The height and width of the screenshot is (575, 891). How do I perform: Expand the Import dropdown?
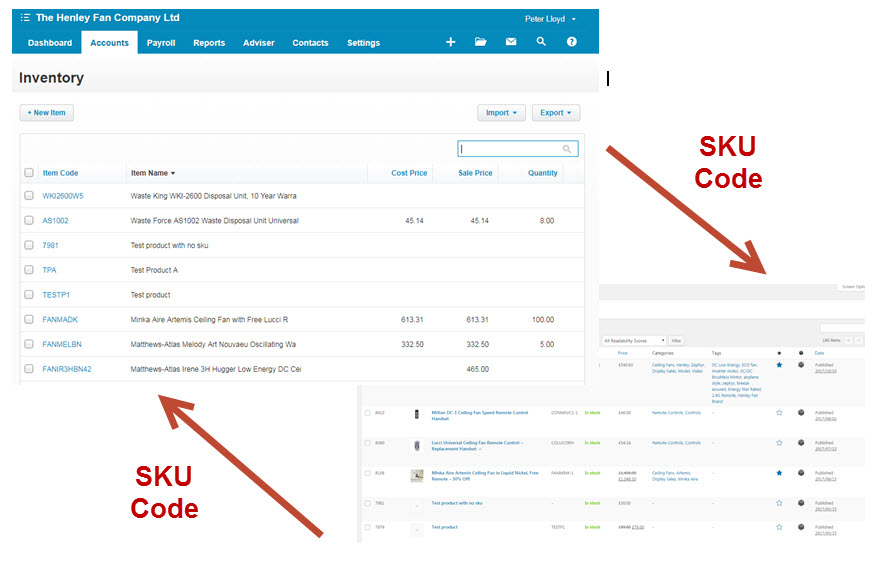[x=501, y=113]
